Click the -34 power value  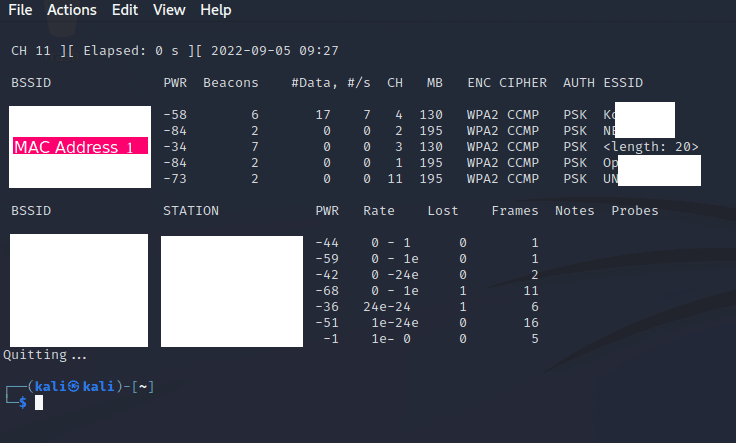pos(175,147)
